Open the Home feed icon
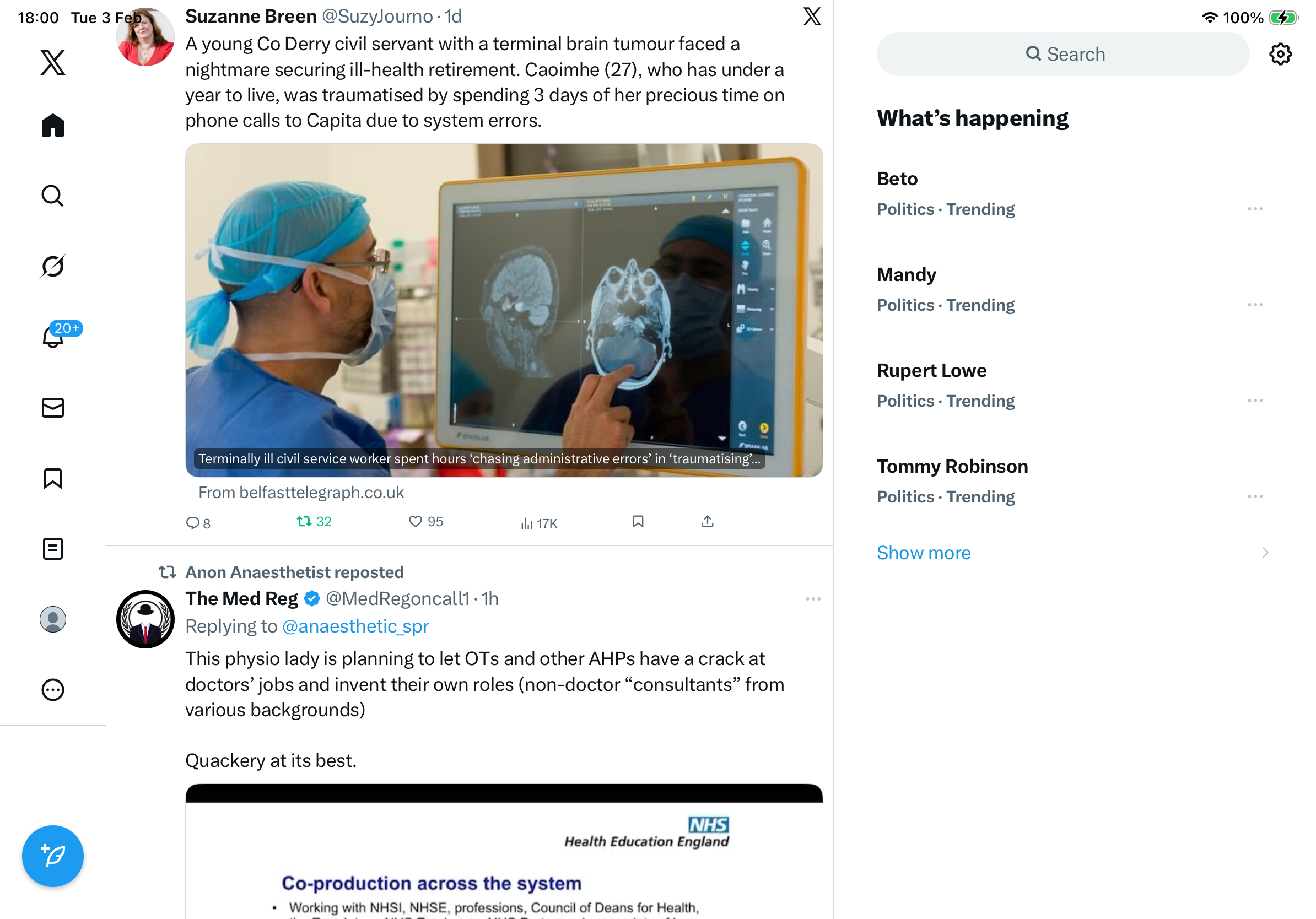 pyautogui.click(x=53, y=125)
